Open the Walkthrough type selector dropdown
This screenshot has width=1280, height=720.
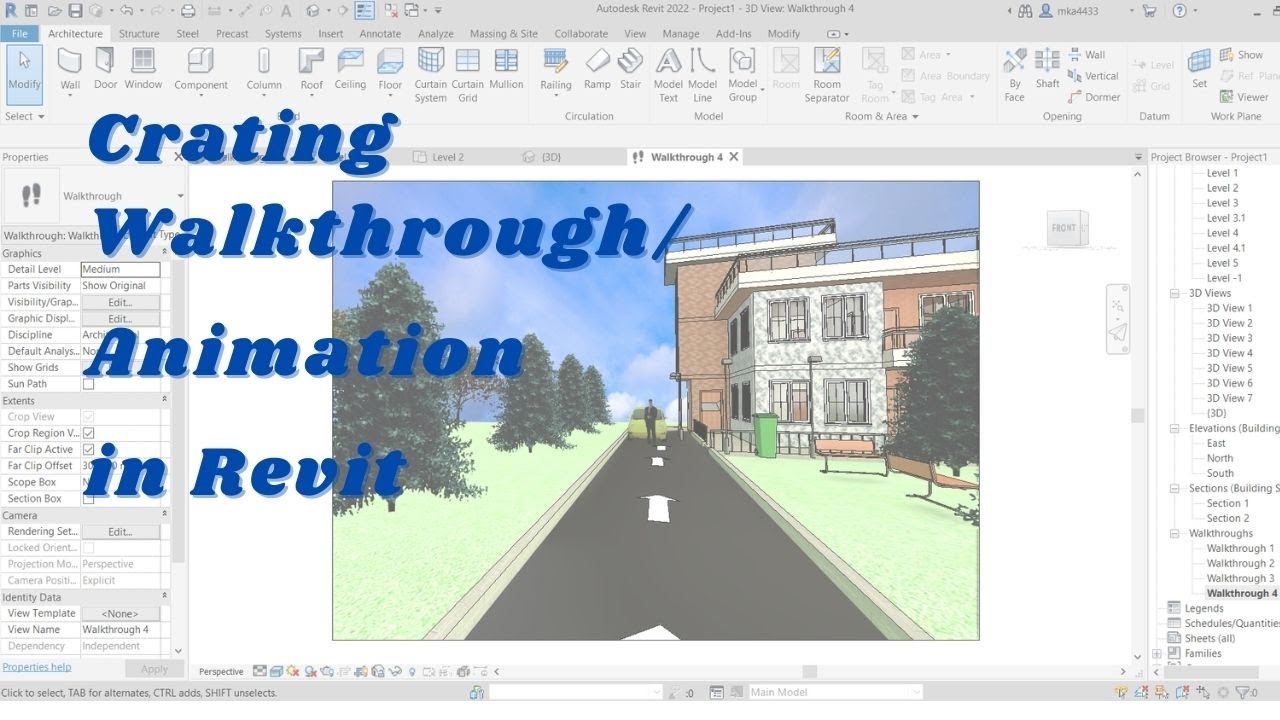click(180, 196)
